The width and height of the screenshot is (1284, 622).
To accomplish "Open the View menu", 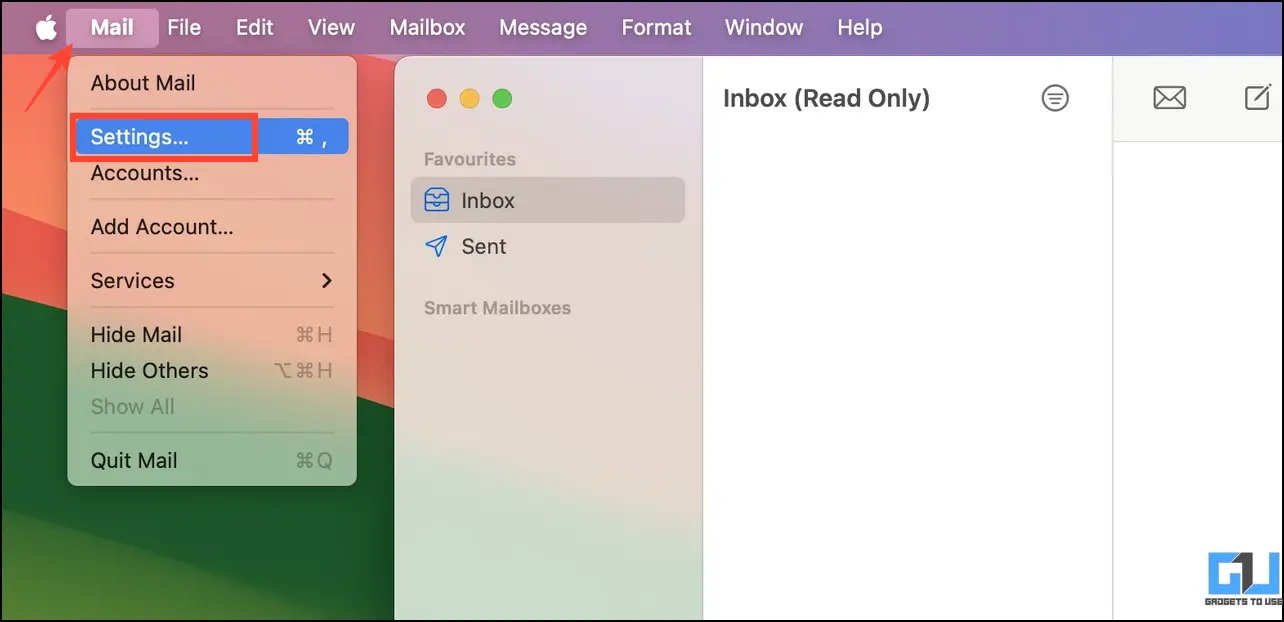I will pyautogui.click(x=331, y=28).
